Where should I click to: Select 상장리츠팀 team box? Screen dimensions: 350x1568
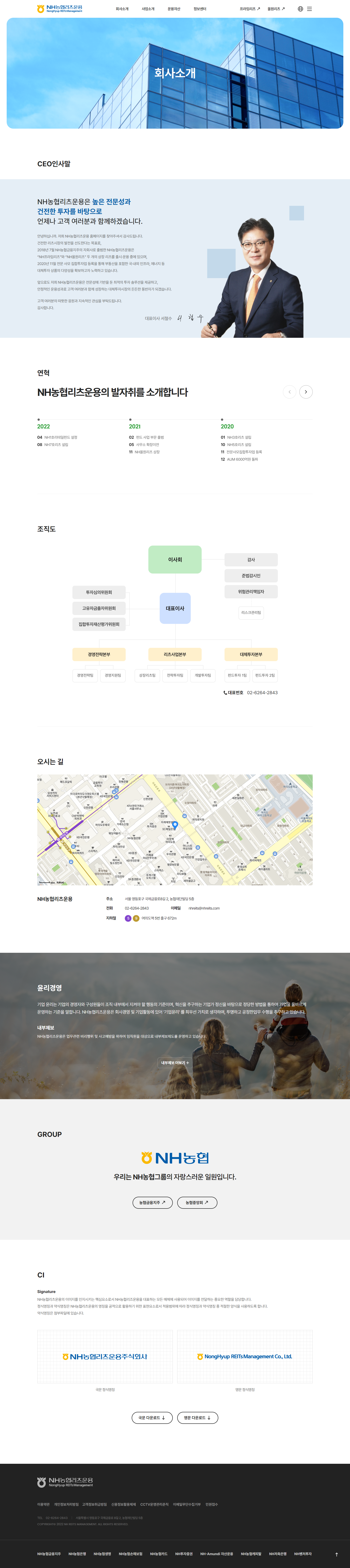[x=147, y=675]
